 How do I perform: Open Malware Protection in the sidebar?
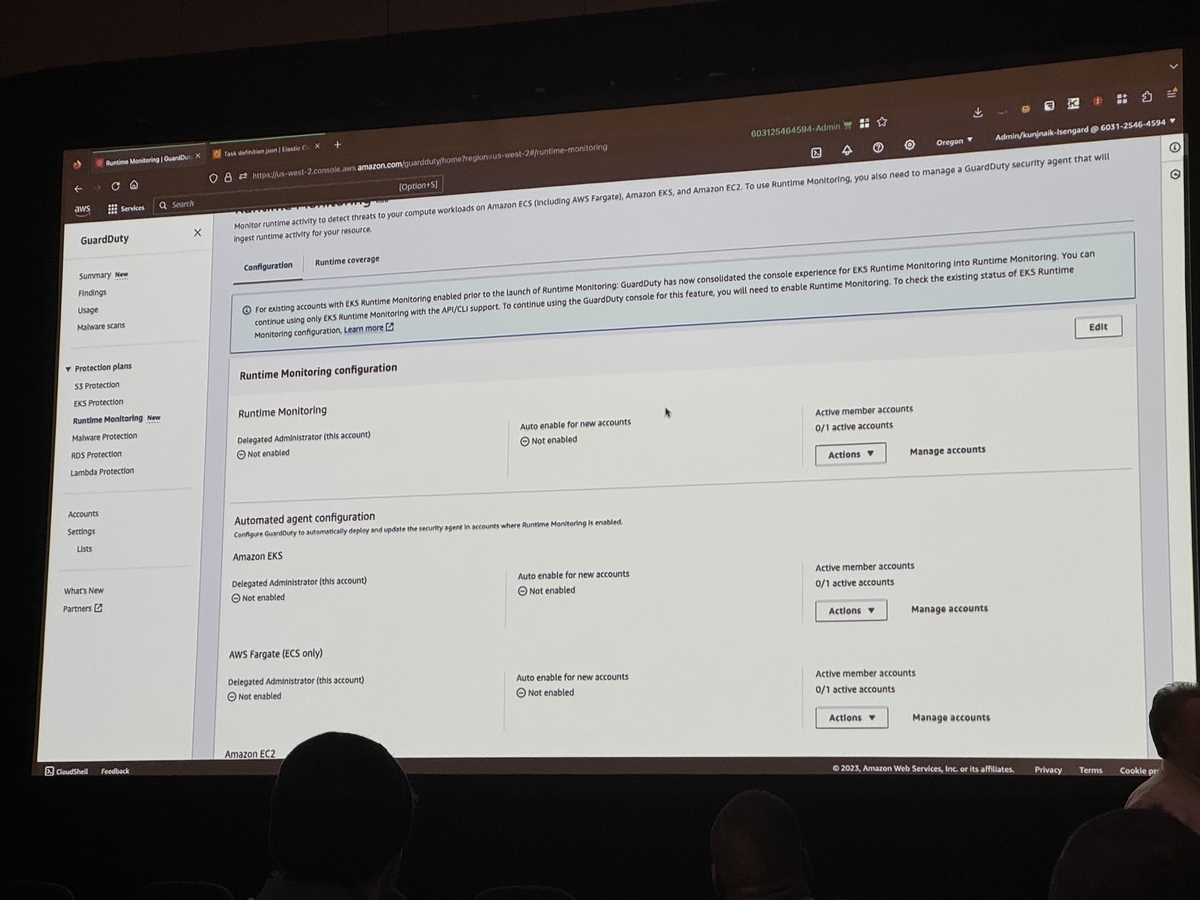point(105,437)
